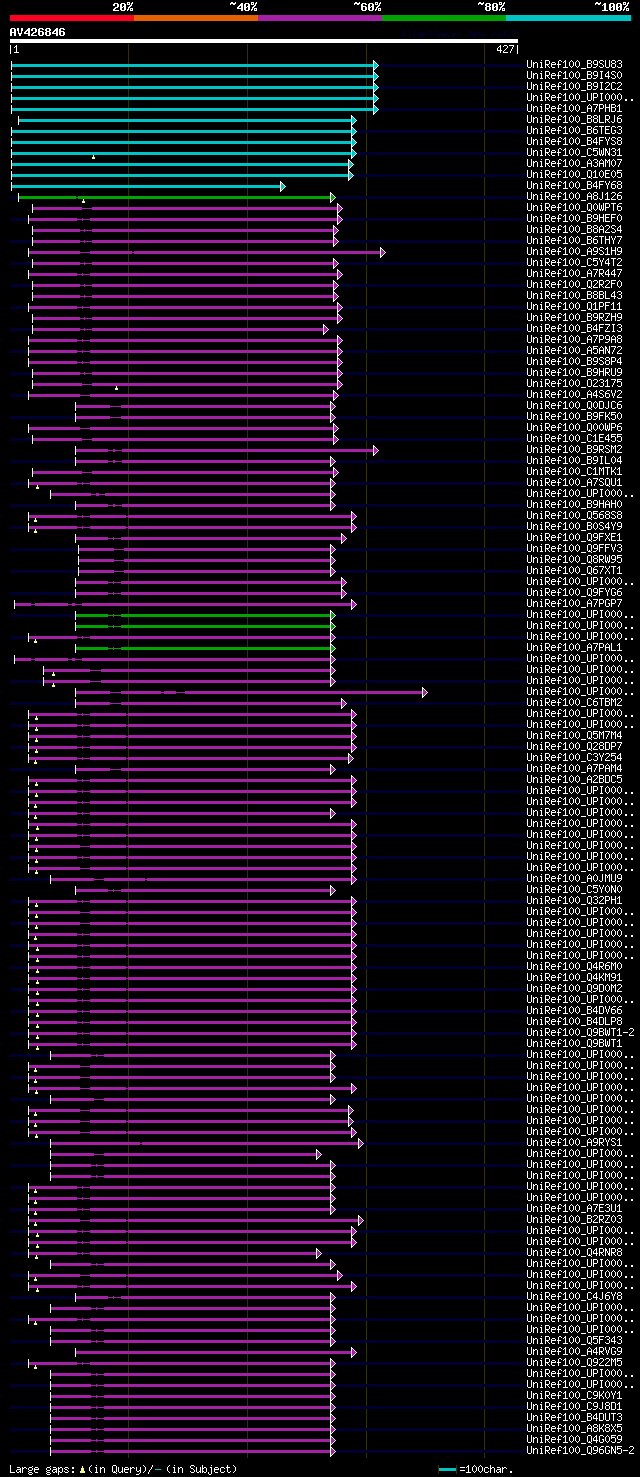Viewport: 640px width, 1477px height.
Task: Select the UniRef100_B4FYS8 label
Action: click(x=574, y=142)
